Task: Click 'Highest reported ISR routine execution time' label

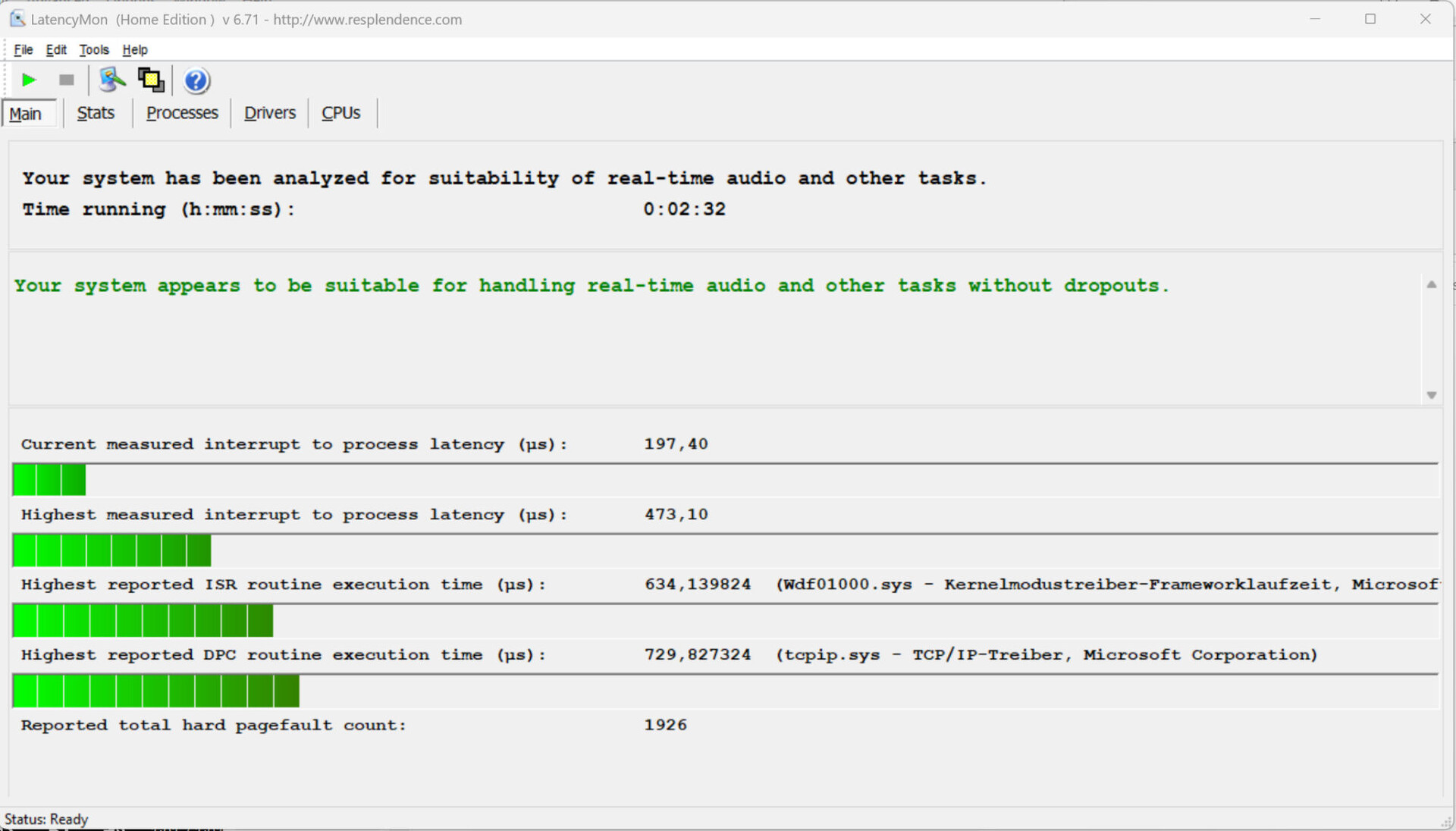Action: 284,585
